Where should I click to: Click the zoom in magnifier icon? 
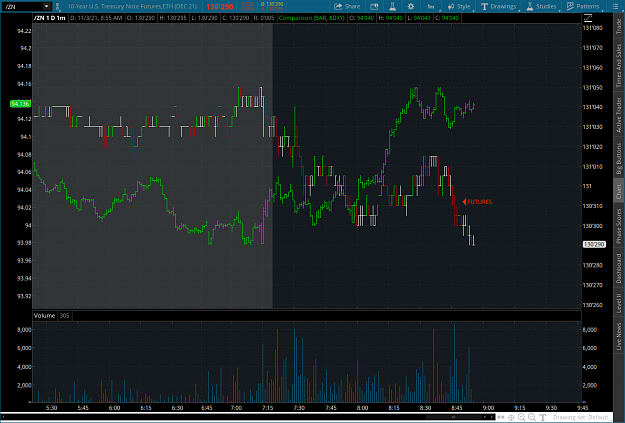[x=522, y=417]
